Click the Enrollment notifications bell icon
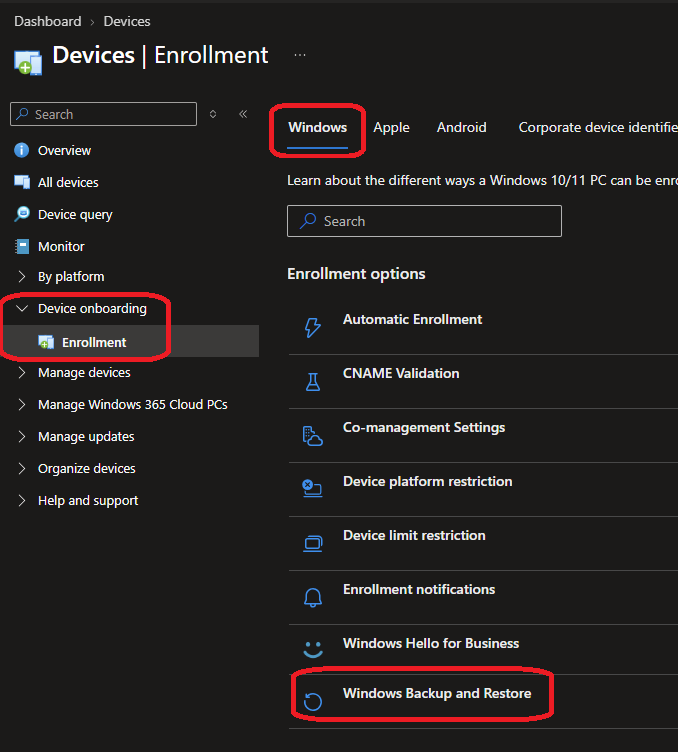The width and height of the screenshot is (678, 752). [313, 598]
